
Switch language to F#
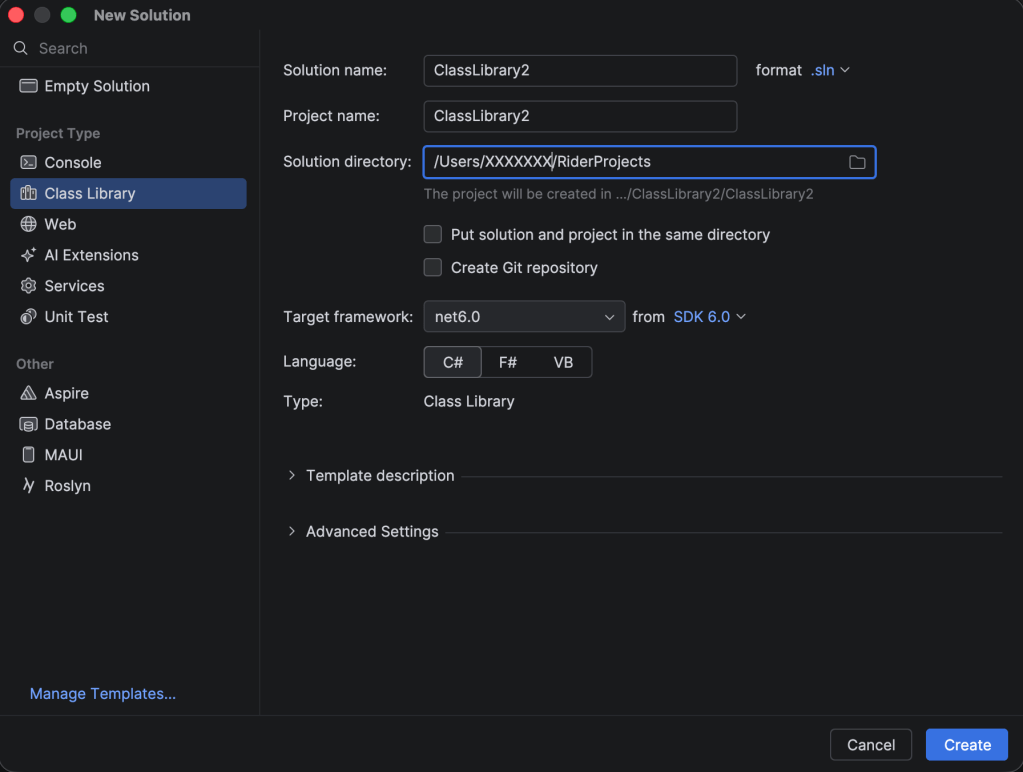point(508,362)
